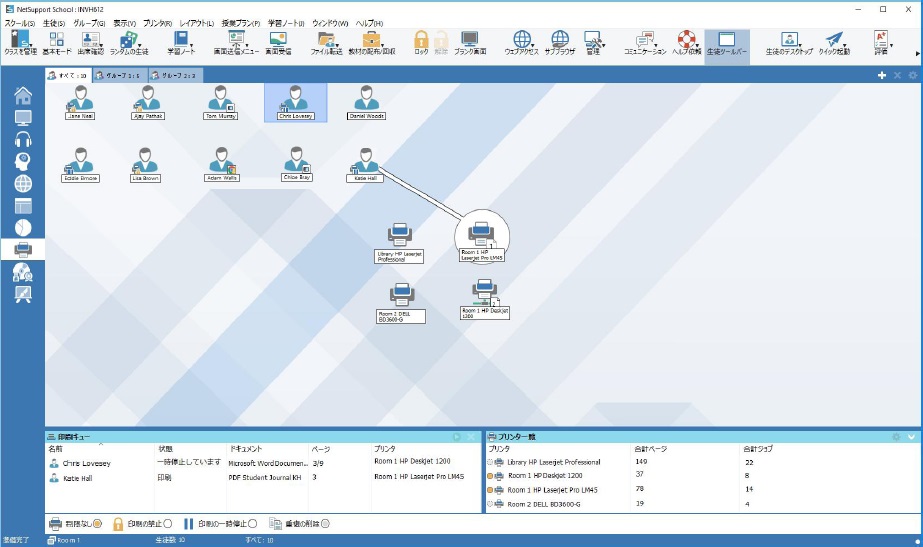Viewport: 923px width, 547px height.
Task: Select the Library HP Laserjet Professional printer icon
Action: (x=400, y=235)
